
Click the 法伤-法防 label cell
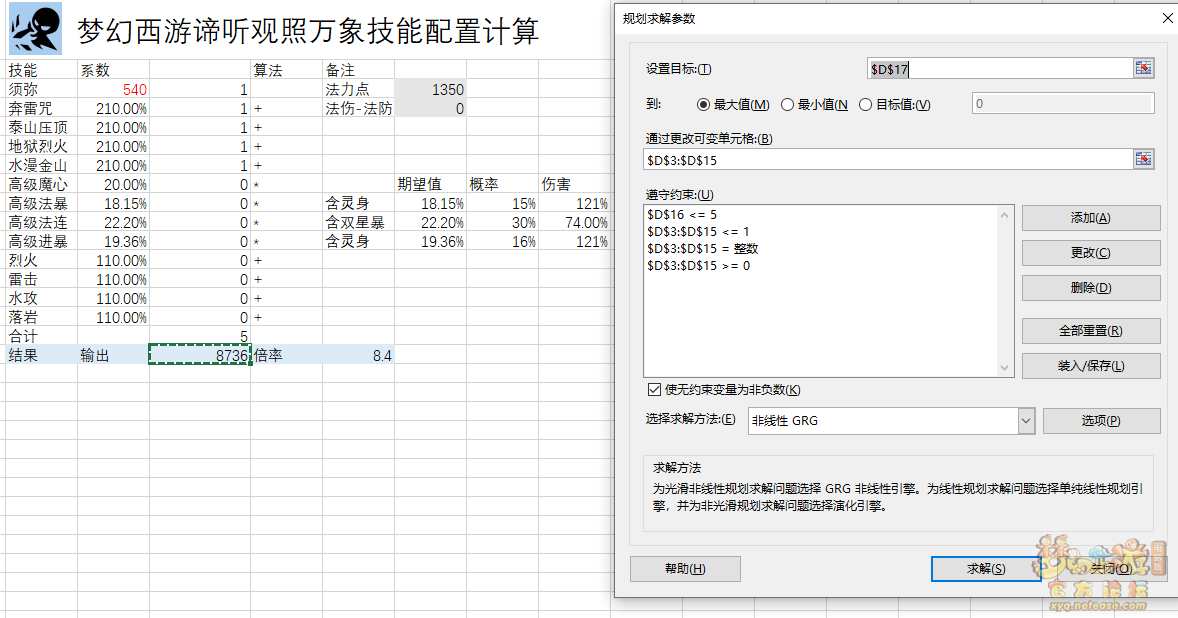pyautogui.click(x=358, y=108)
